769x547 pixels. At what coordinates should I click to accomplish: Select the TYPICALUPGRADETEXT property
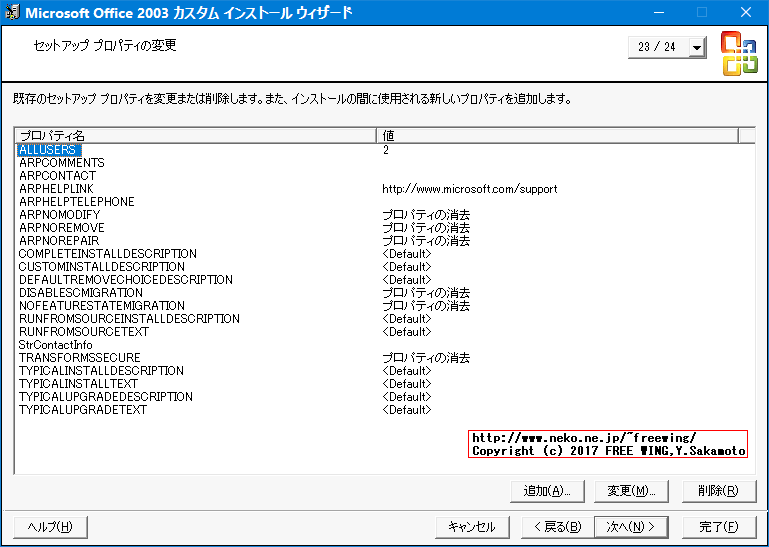point(82,410)
